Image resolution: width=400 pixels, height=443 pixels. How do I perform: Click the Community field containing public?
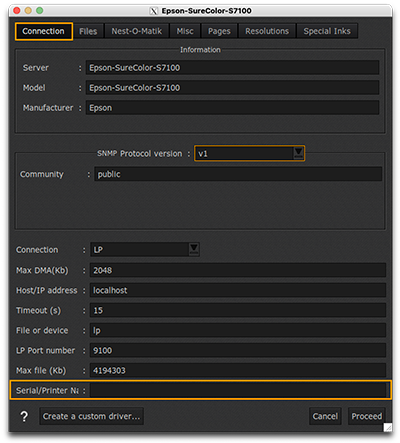[238, 174]
